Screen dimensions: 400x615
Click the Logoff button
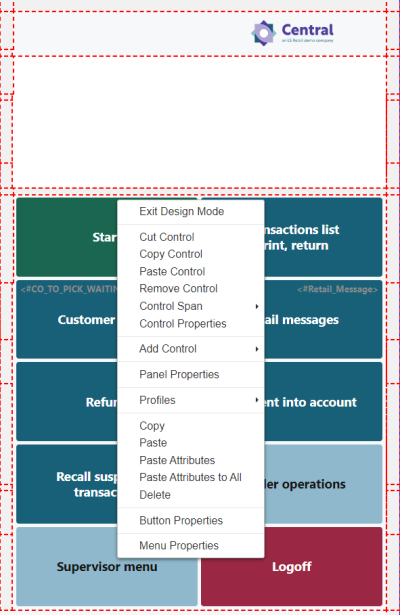point(291,566)
